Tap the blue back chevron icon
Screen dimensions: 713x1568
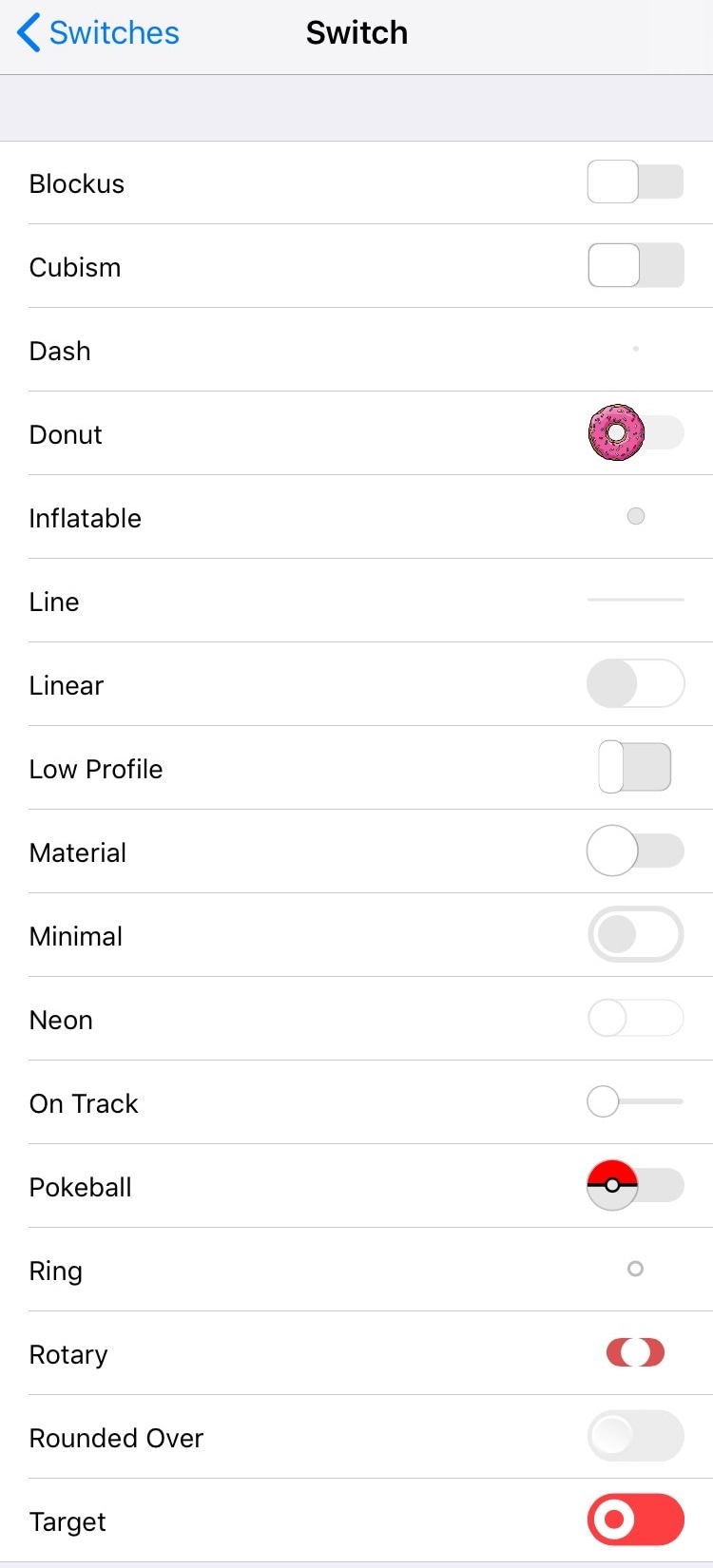click(x=29, y=33)
